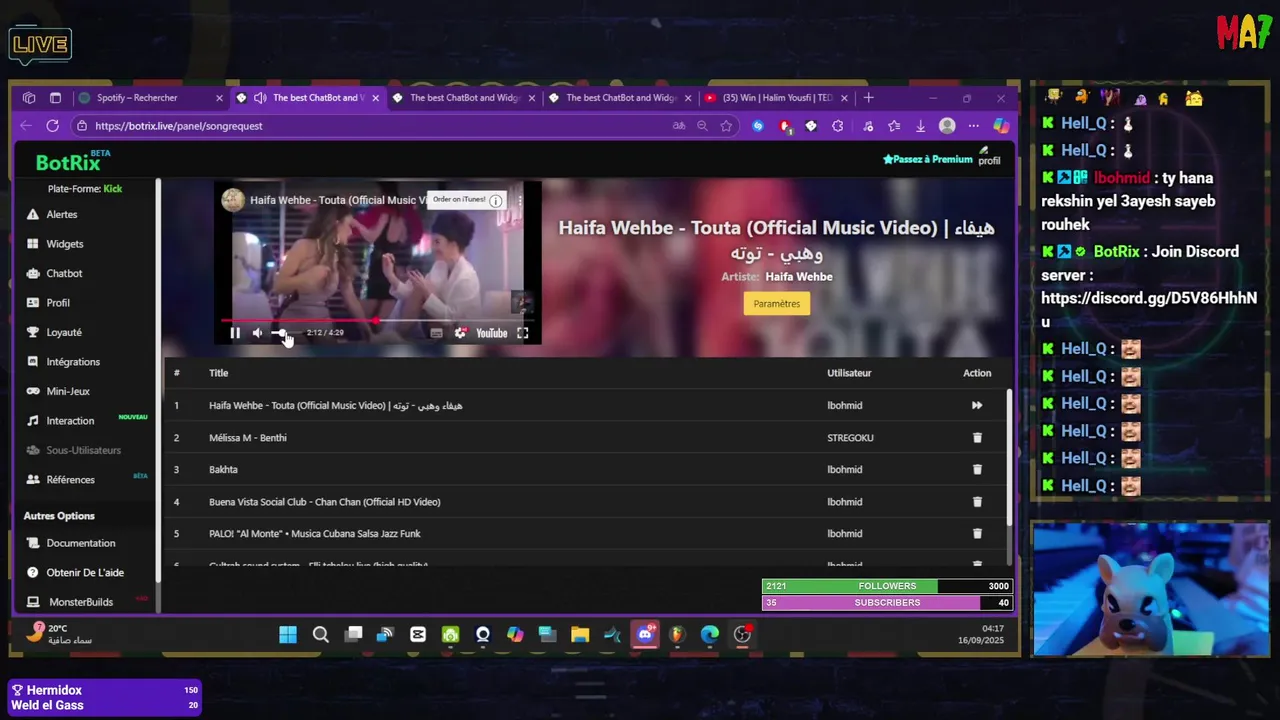Enter fullscreen in the video player

click(522, 333)
